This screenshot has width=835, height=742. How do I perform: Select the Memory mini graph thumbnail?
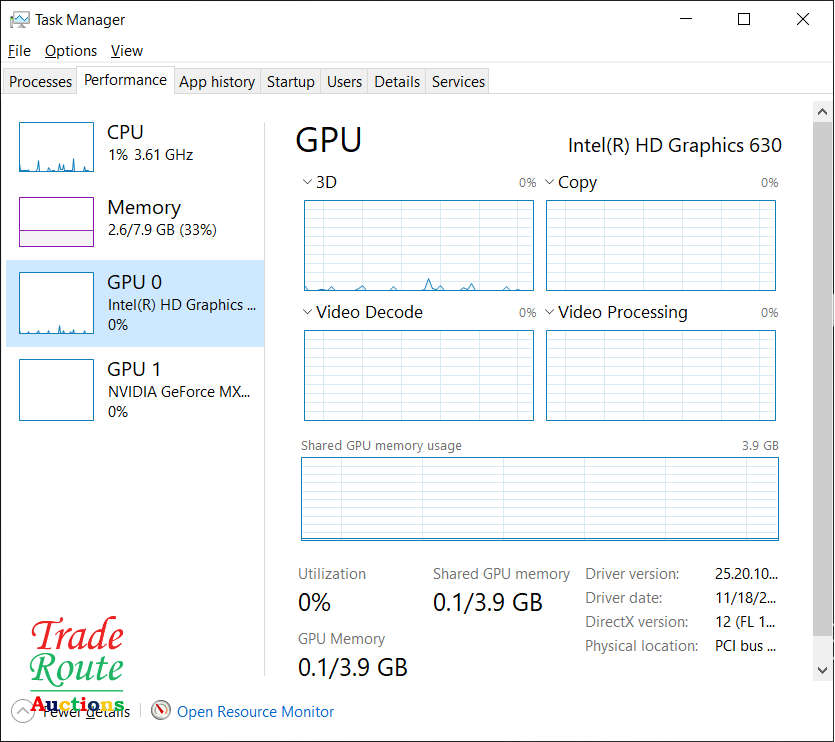click(x=56, y=221)
